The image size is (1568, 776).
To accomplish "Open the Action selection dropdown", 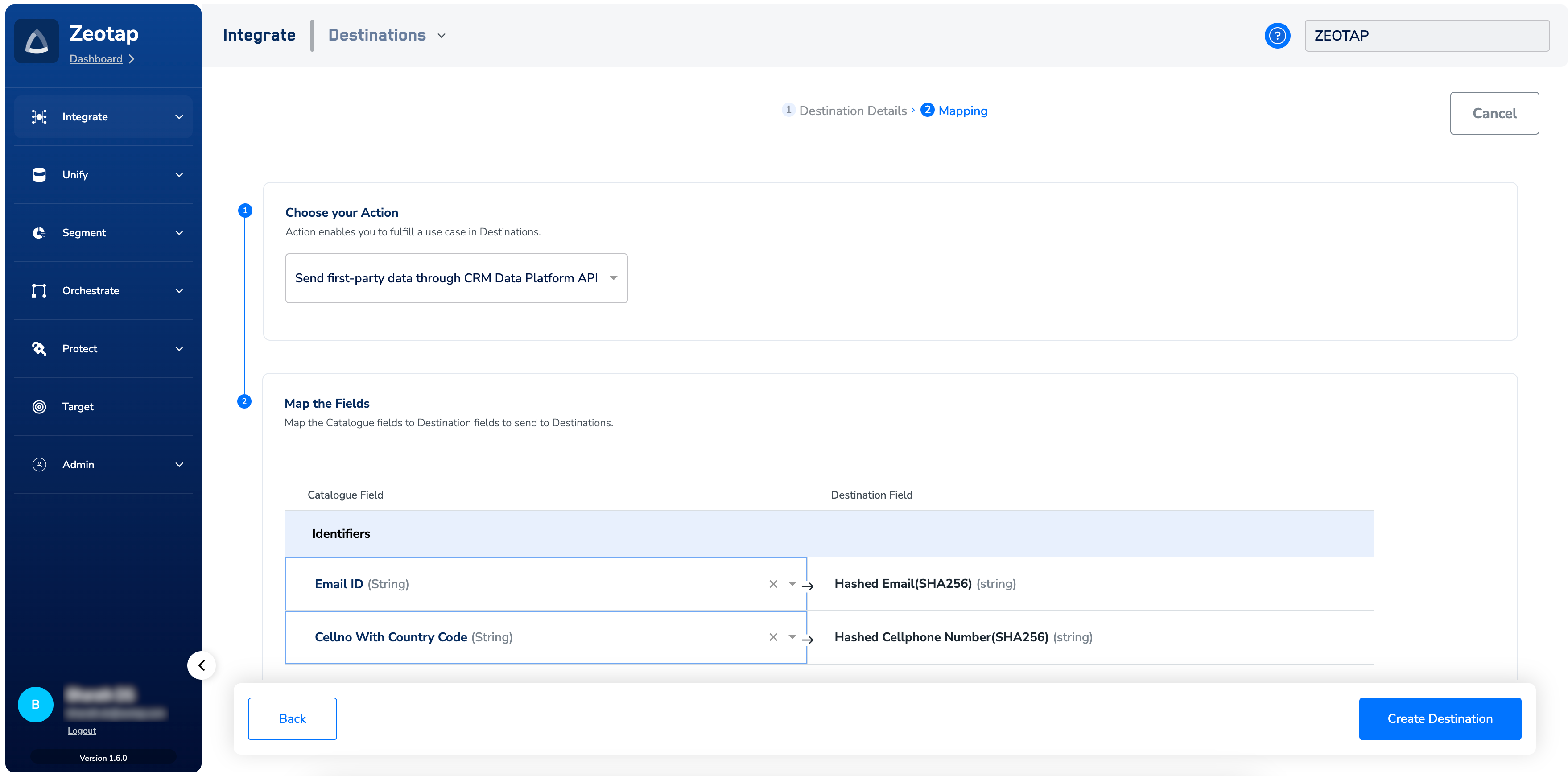I will [x=613, y=277].
